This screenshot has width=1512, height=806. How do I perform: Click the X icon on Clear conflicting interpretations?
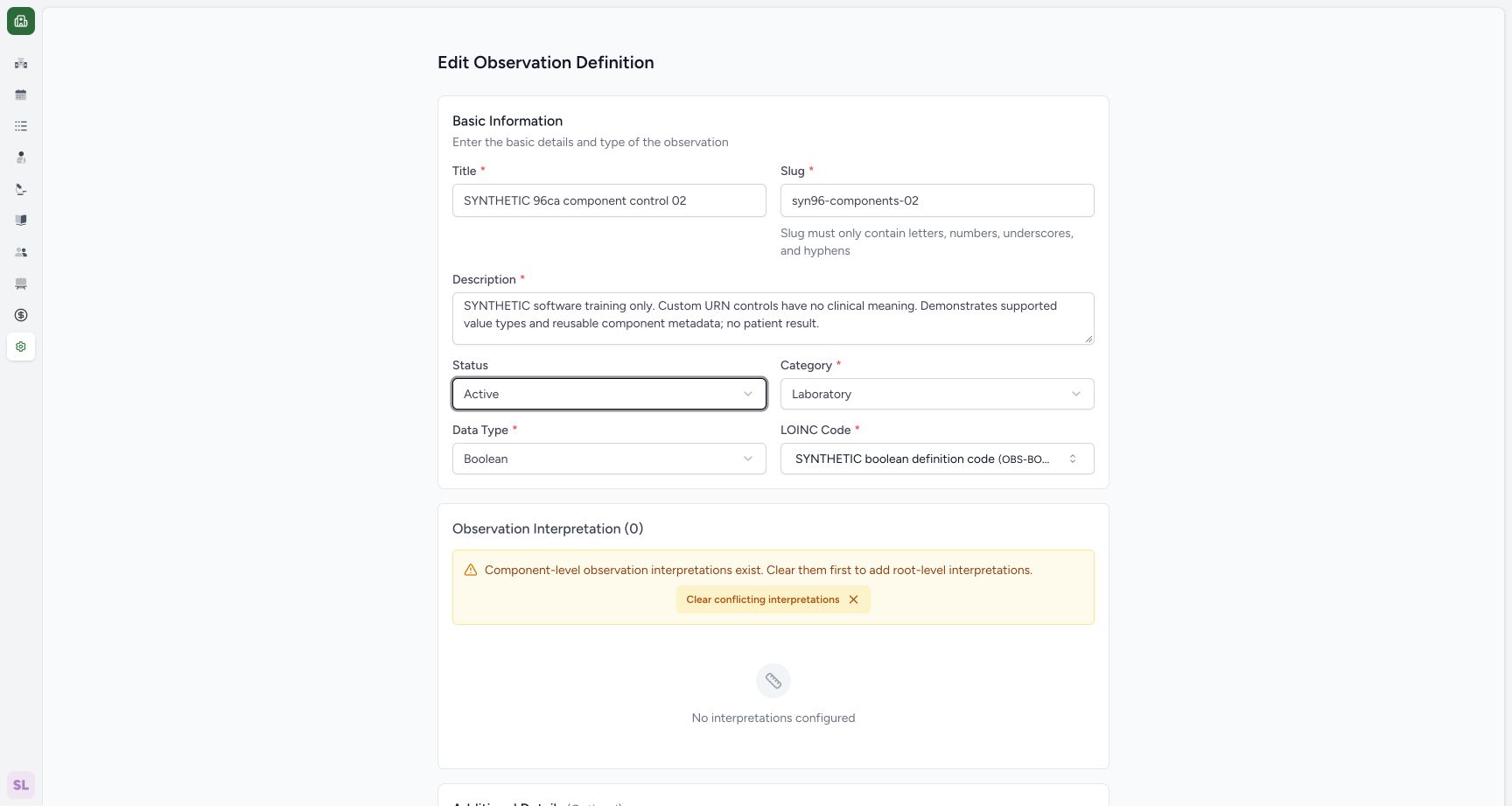tap(853, 599)
